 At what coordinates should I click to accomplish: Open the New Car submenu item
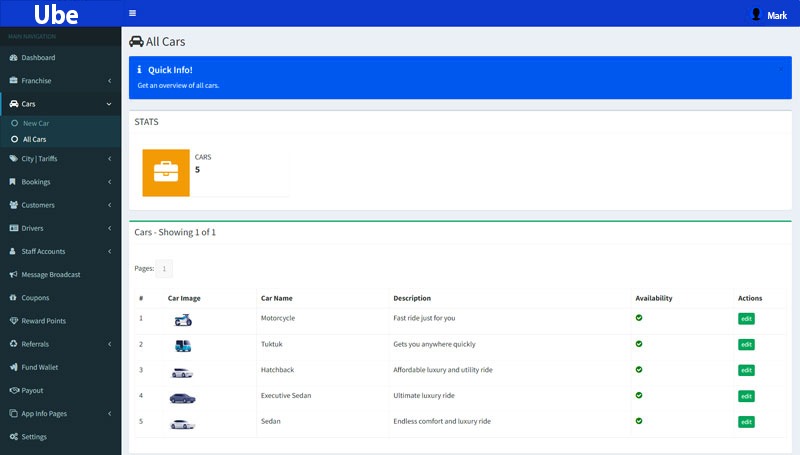(36, 123)
